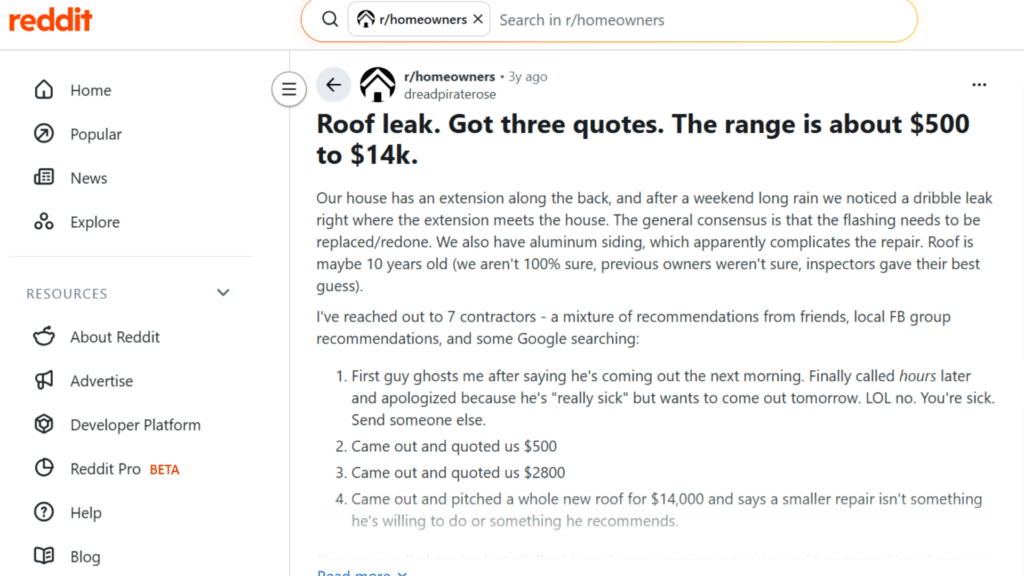Click the Reddit logo

coord(50,20)
